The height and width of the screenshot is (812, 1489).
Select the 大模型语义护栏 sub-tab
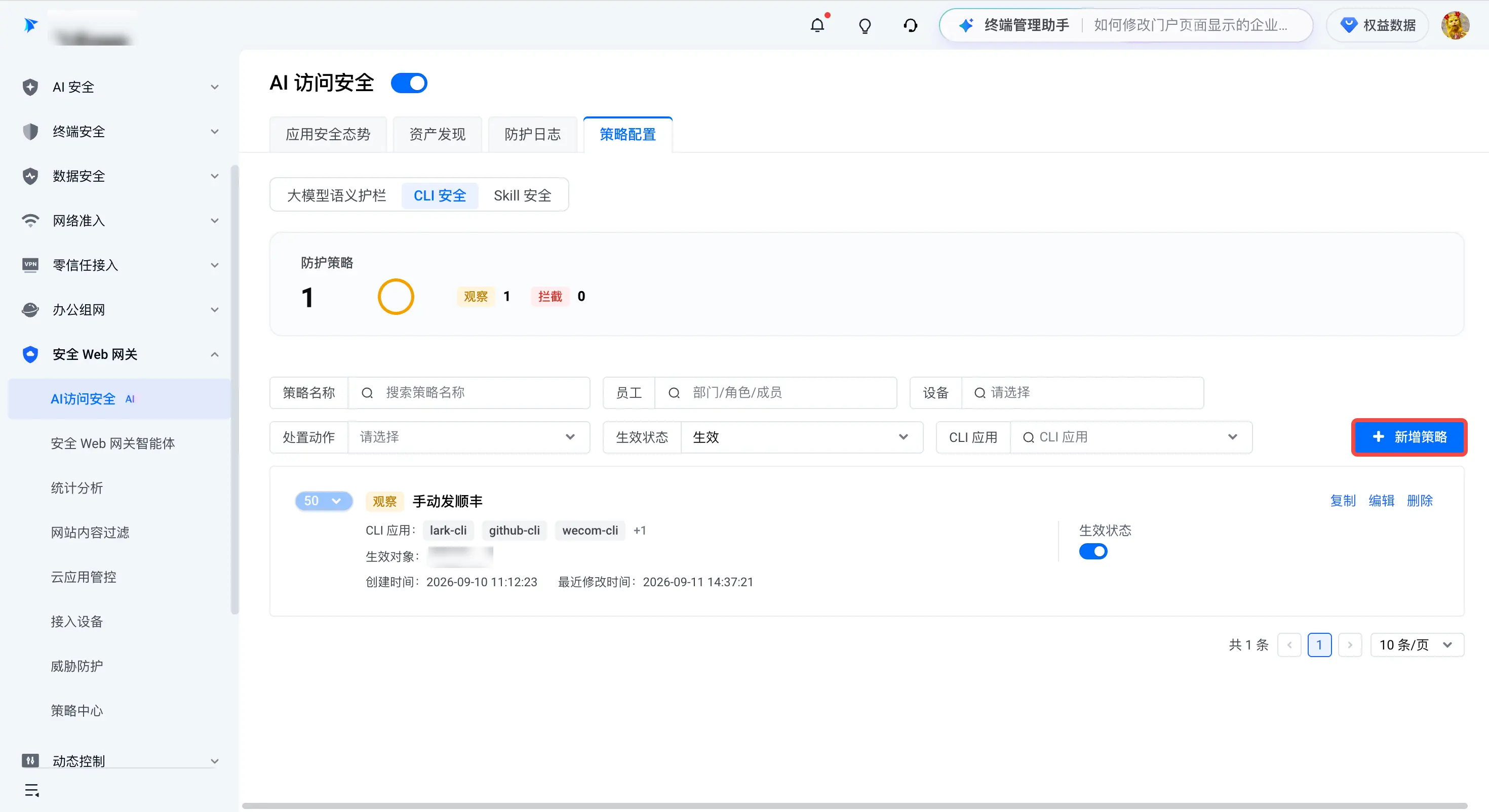coord(336,195)
